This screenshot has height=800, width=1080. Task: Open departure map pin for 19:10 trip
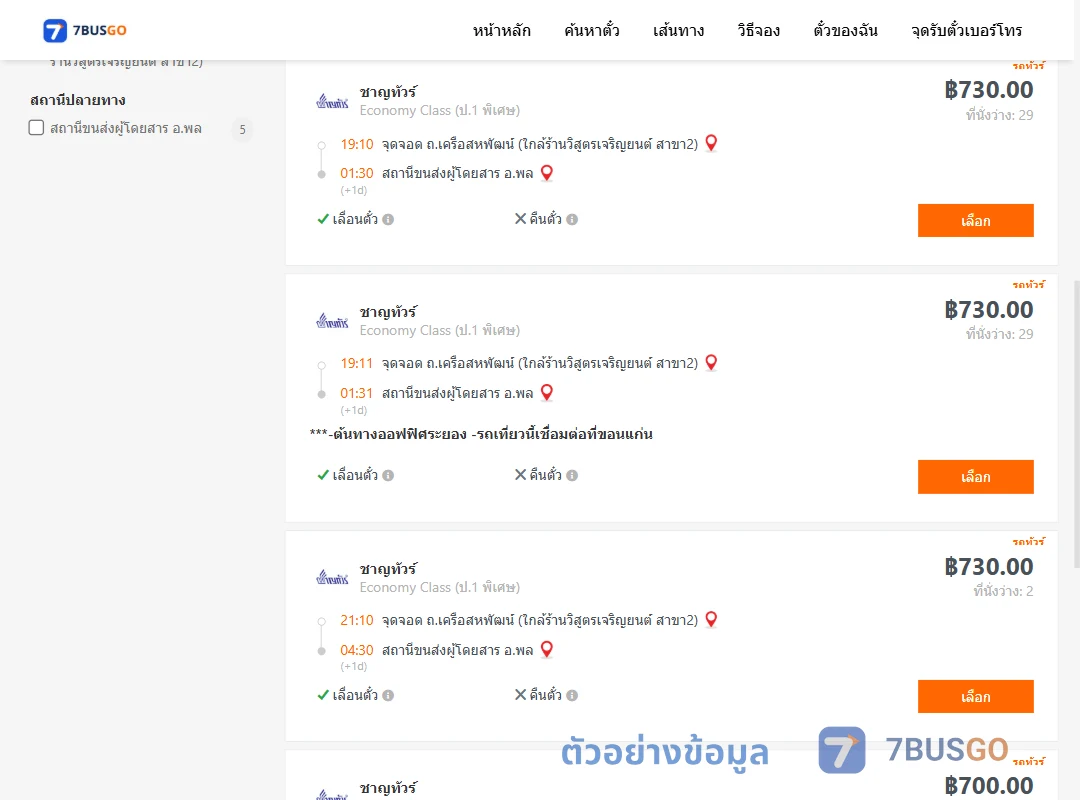[x=712, y=143]
